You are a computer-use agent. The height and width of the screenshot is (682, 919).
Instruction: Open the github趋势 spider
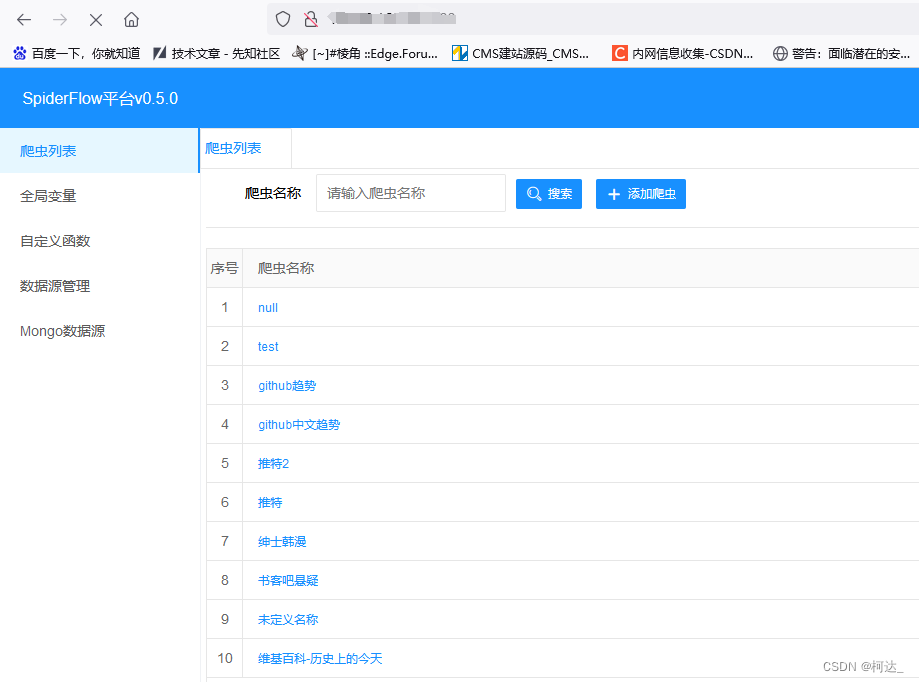pos(287,385)
